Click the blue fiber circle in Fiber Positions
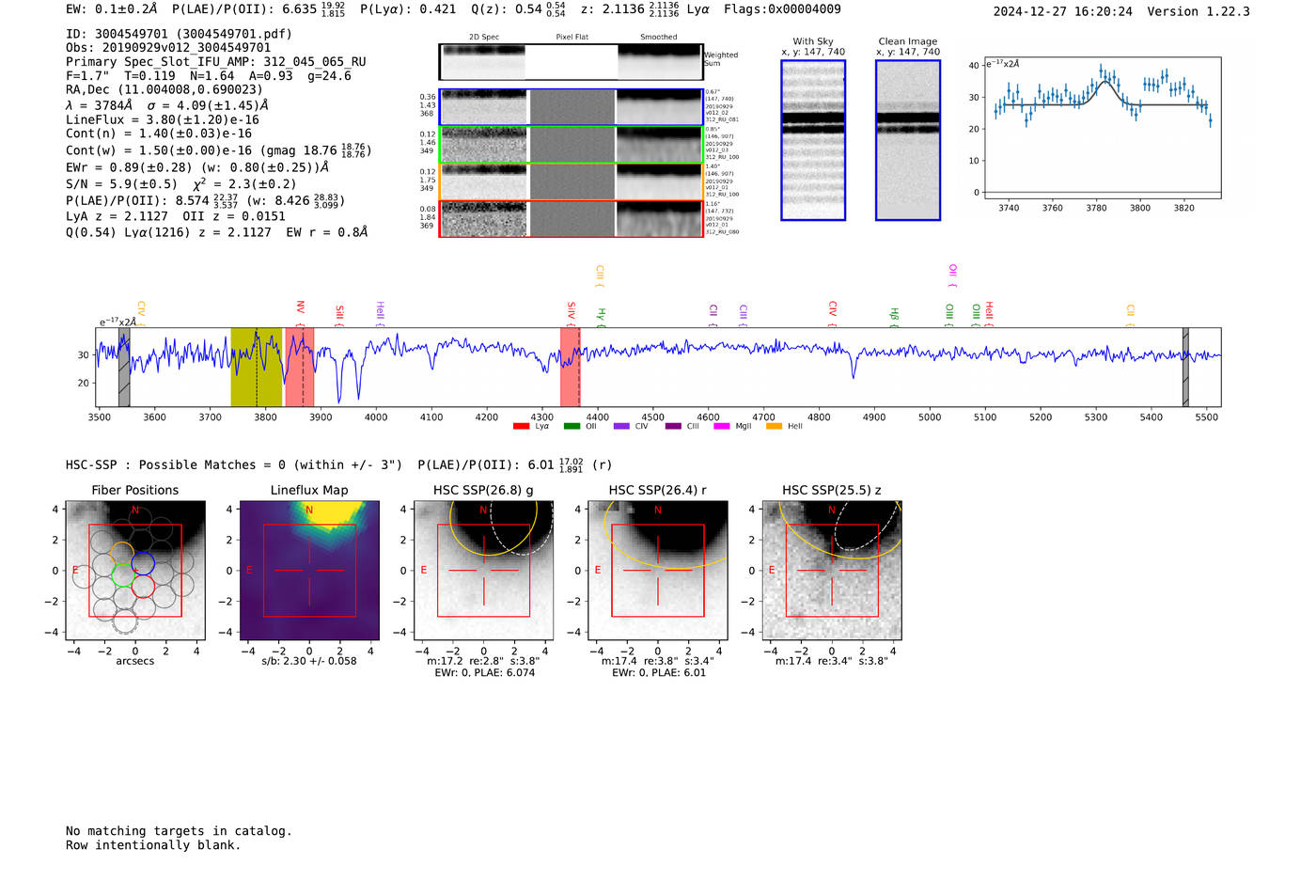1316x896 pixels. tap(143, 563)
